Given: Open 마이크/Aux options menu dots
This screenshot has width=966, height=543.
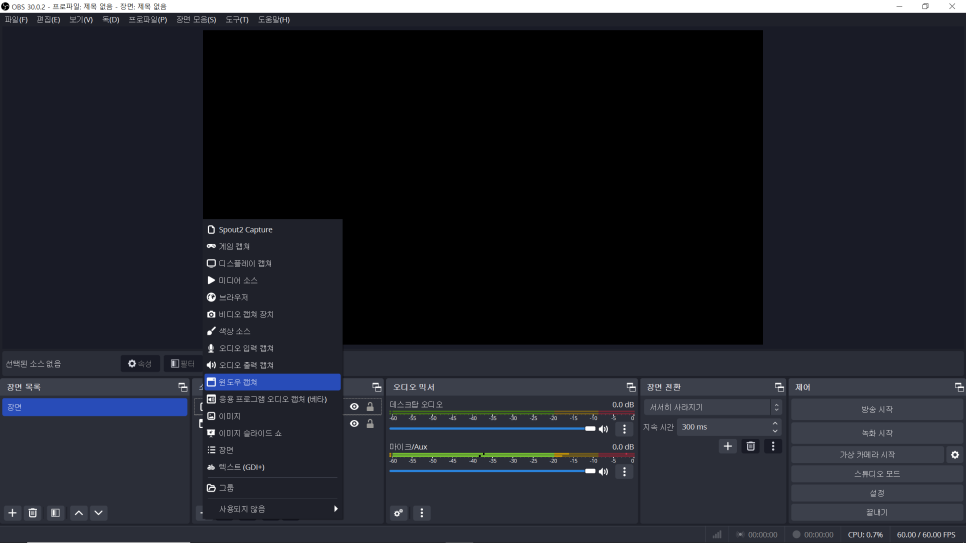Looking at the screenshot, I should click(x=624, y=472).
